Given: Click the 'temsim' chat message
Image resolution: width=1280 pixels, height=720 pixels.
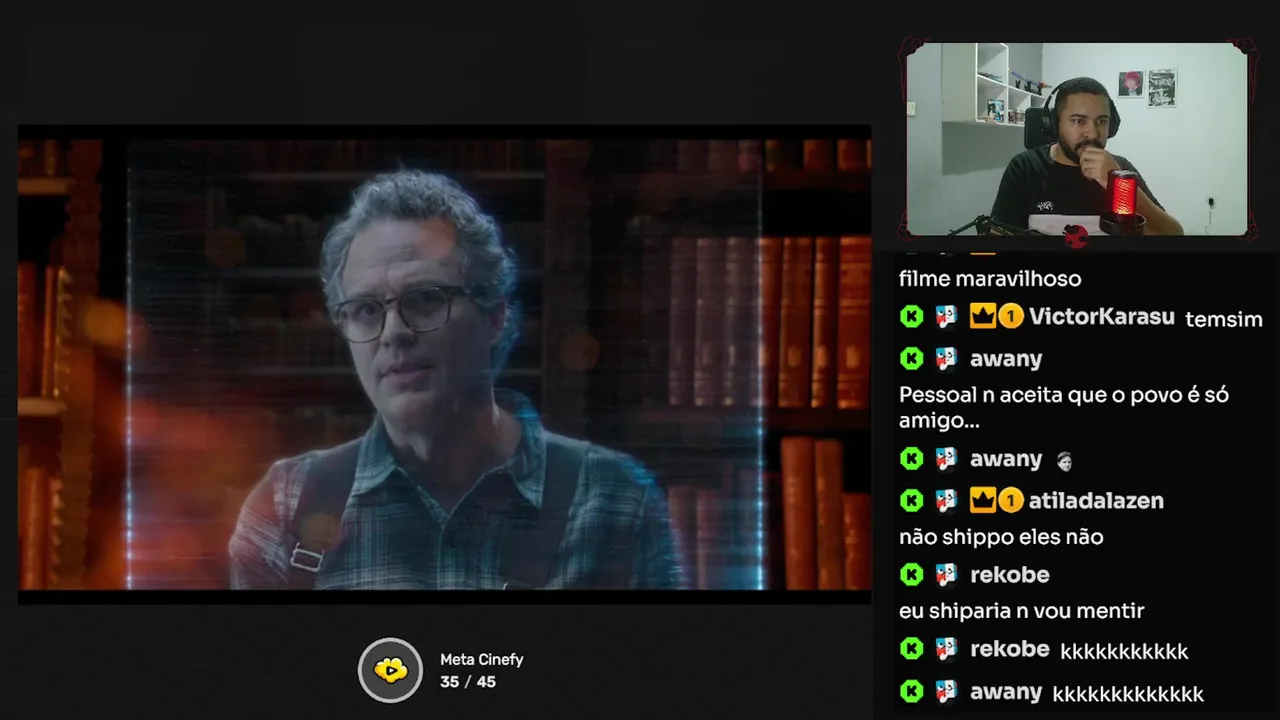Looking at the screenshot, I should coord(1224,320).
